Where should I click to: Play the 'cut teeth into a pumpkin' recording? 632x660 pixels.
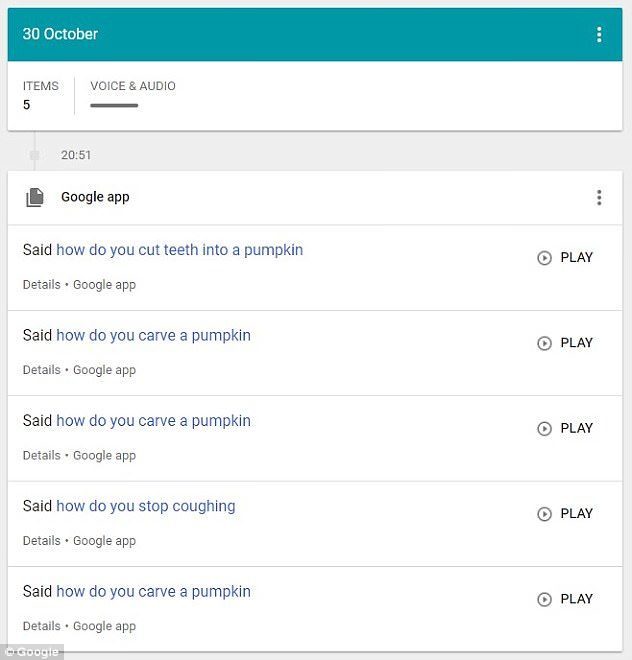tap(565, 257)
